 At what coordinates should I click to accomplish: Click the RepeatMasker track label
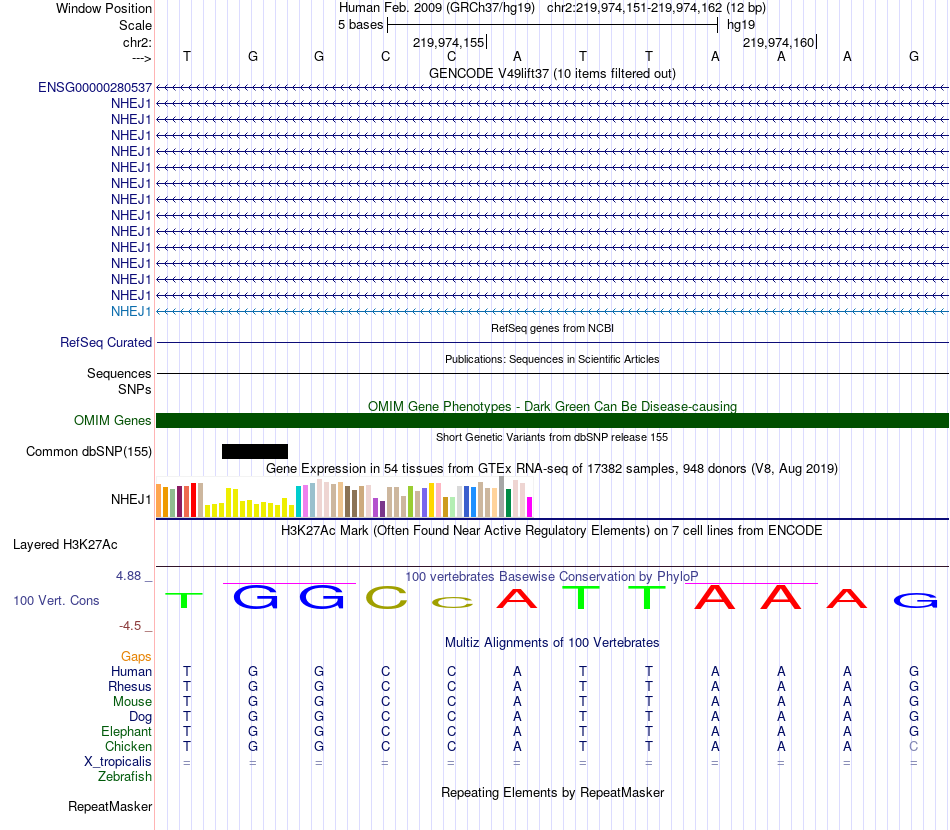tap(110, 806)
